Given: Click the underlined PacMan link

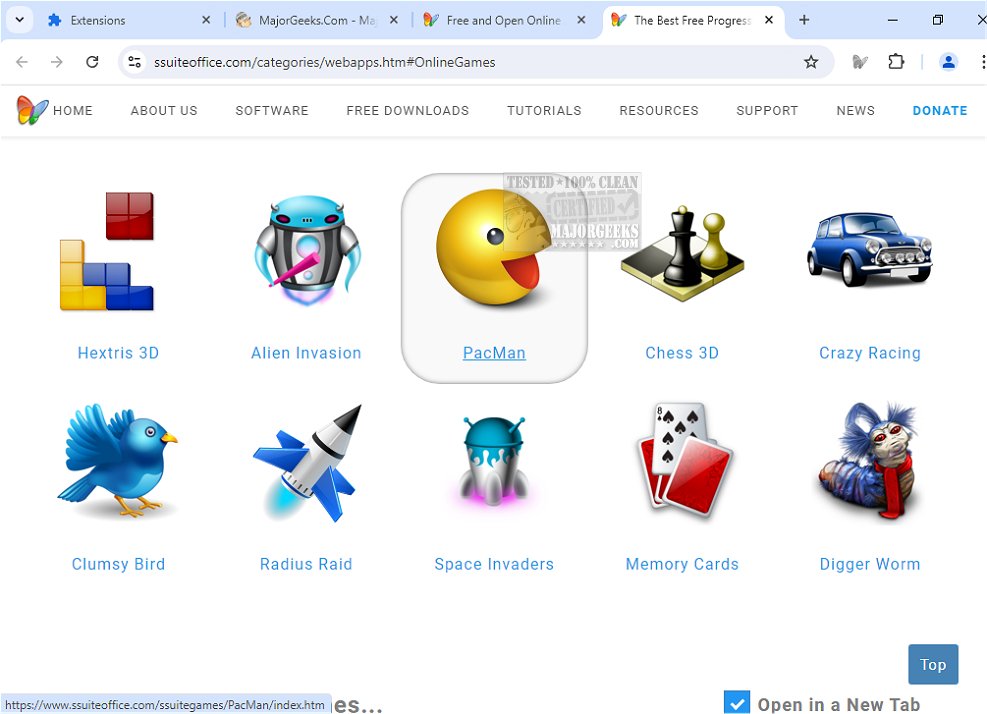Looking at the screenshot, I should pos(494,353).
